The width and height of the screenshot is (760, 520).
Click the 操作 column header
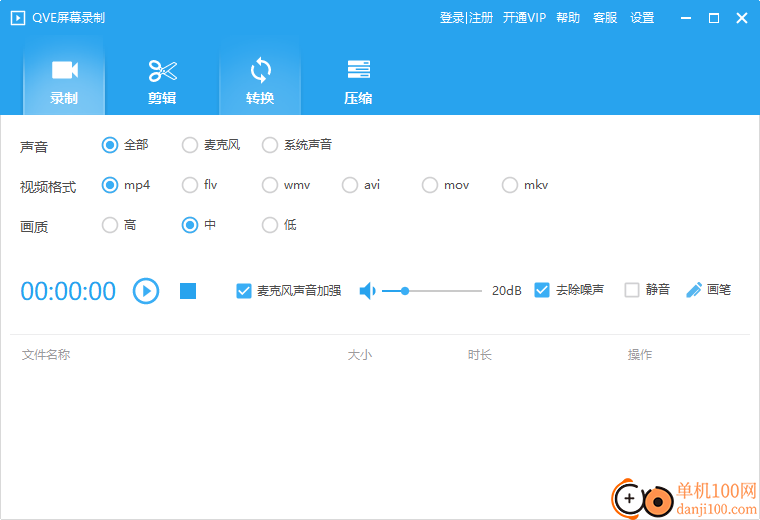coord(640,355)
